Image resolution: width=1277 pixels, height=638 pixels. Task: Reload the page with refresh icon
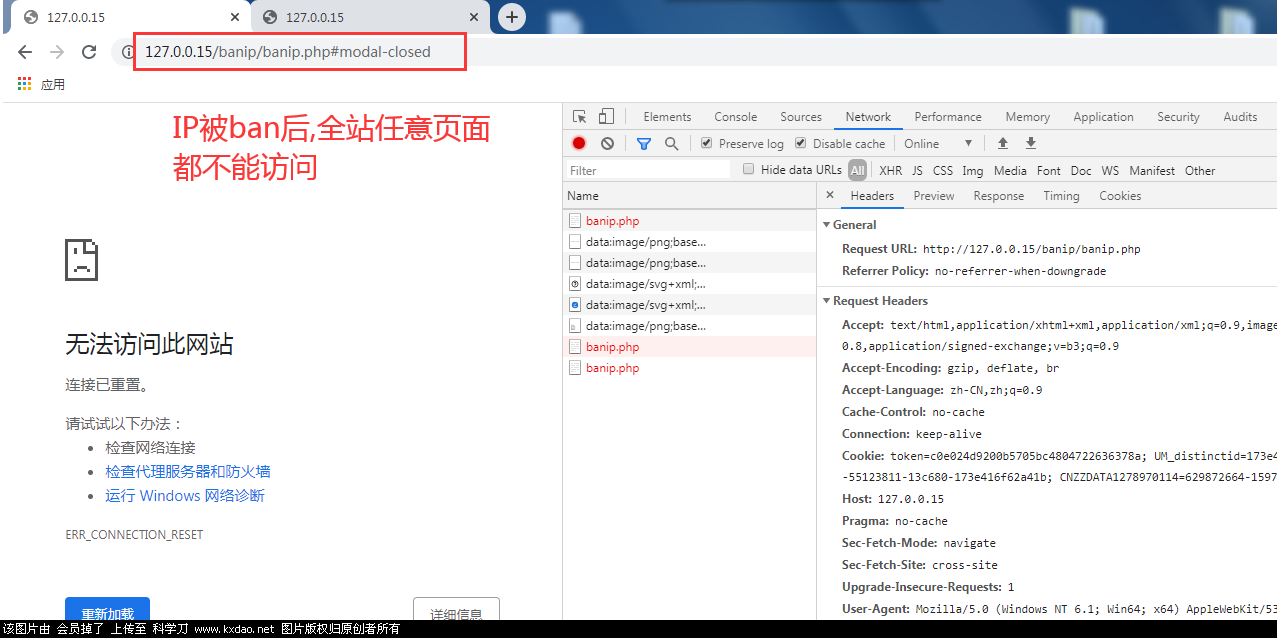pos(89,52)
